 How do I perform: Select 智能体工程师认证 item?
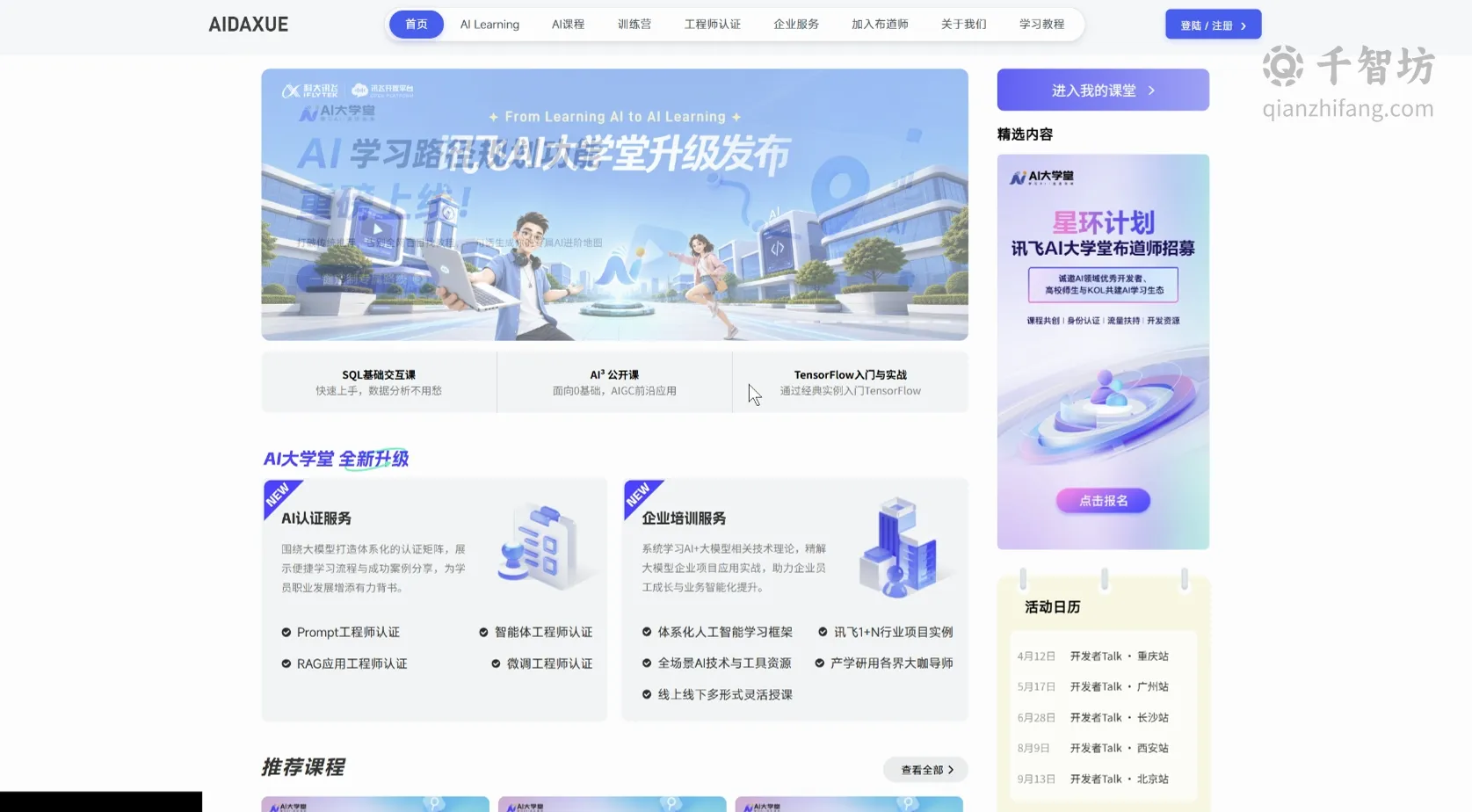point(543,632)
